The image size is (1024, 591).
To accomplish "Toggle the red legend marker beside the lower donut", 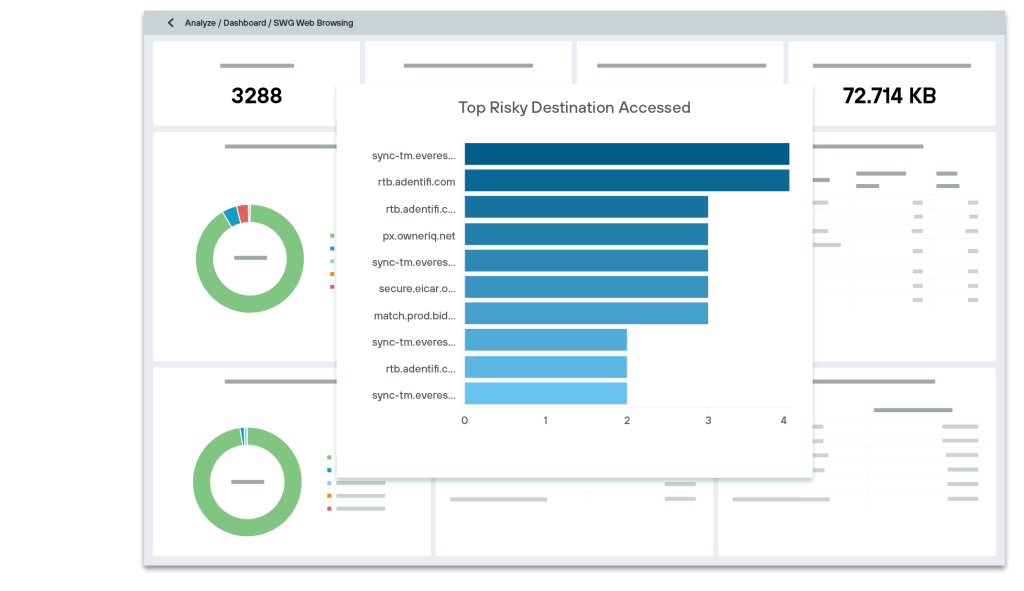I will 329,508.
